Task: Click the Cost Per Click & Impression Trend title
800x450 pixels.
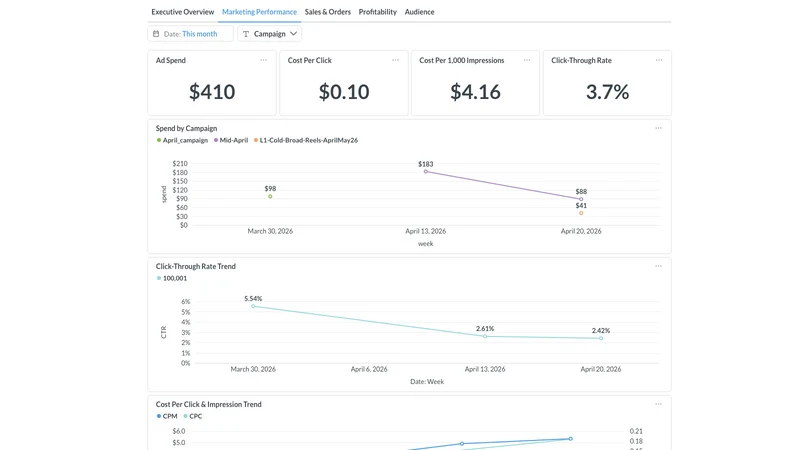Action: [208, 404]
